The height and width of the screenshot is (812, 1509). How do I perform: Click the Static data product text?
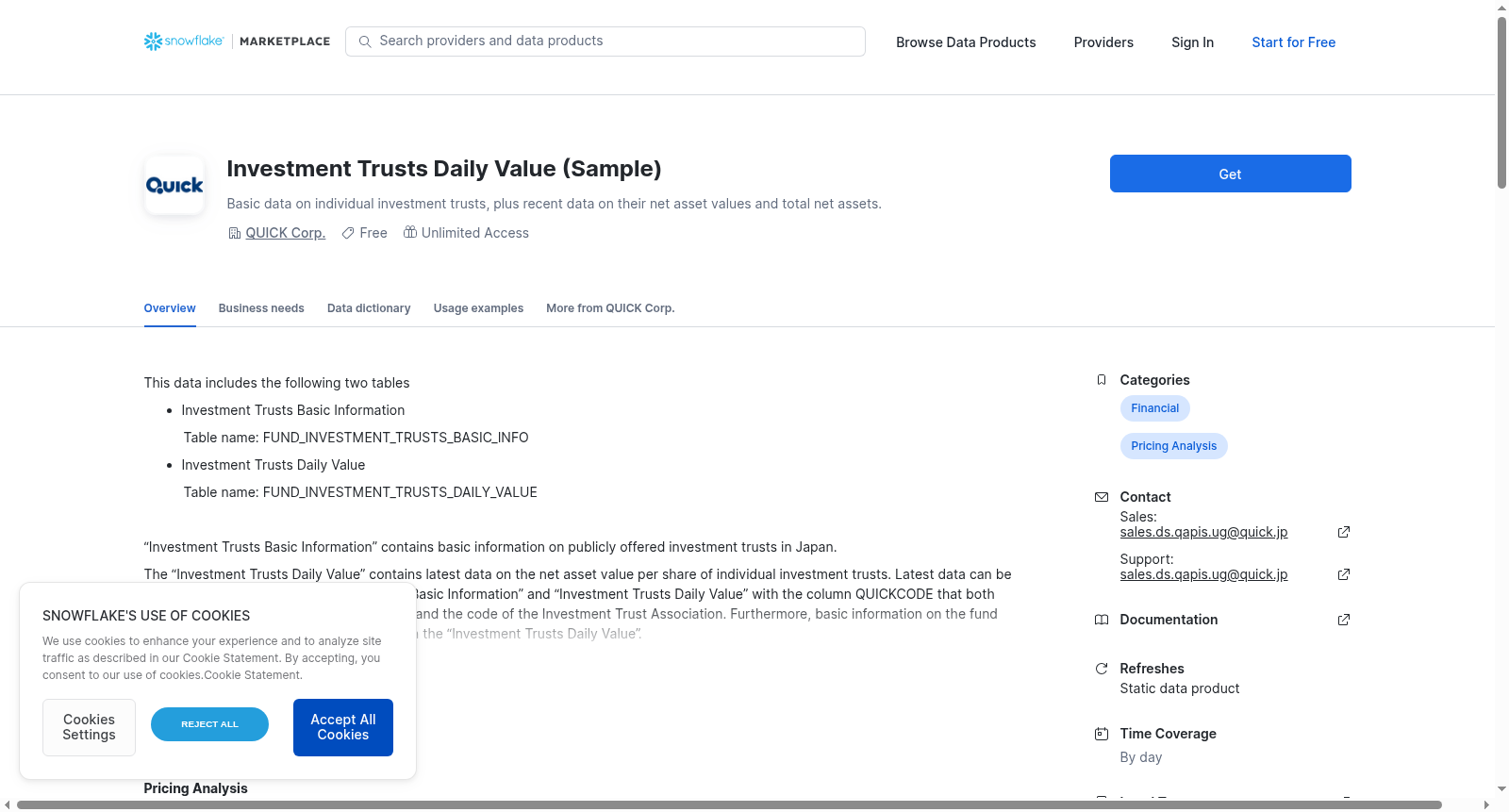pyautogui.click(x=1179, y=688)
